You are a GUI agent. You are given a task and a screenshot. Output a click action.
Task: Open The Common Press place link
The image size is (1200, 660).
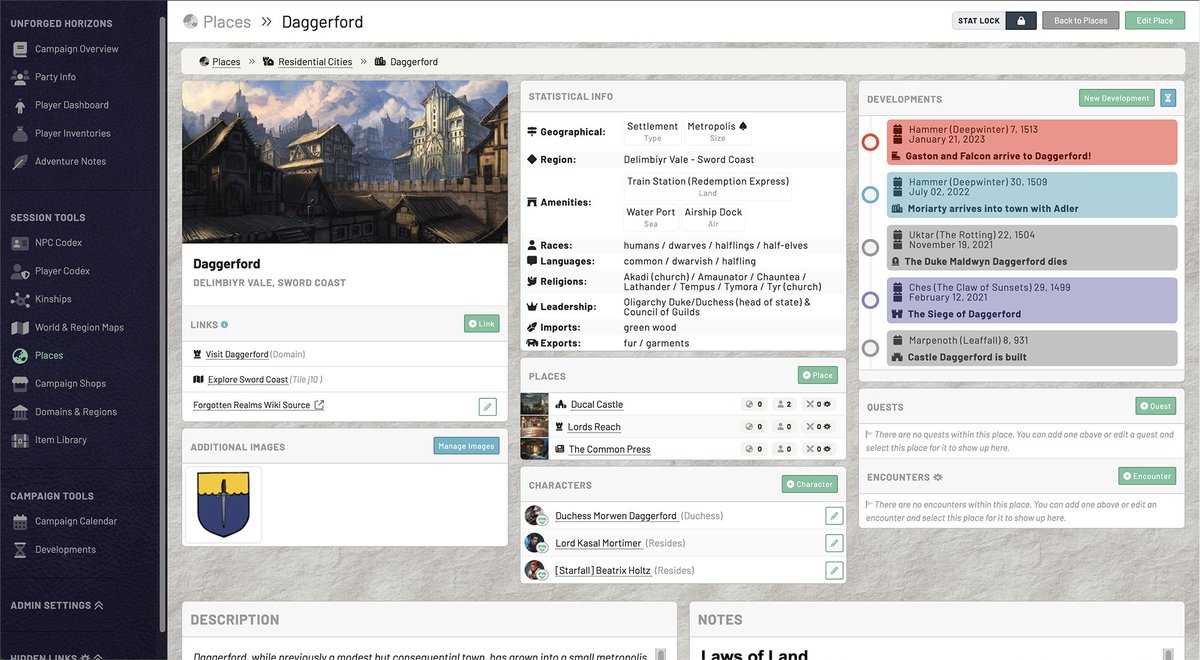coord(609,449)
